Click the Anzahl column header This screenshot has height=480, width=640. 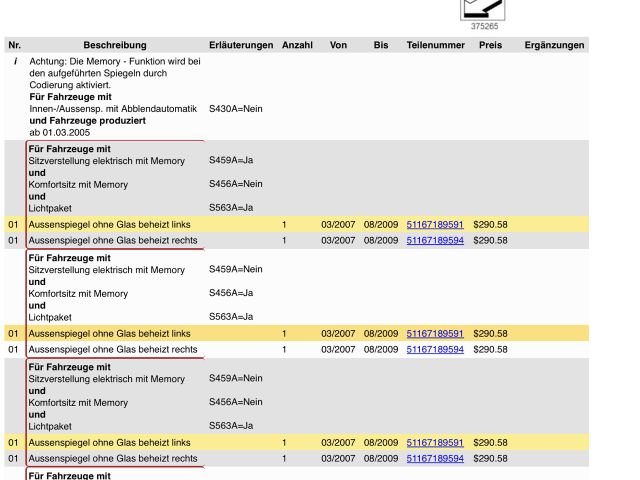point(297,45)
